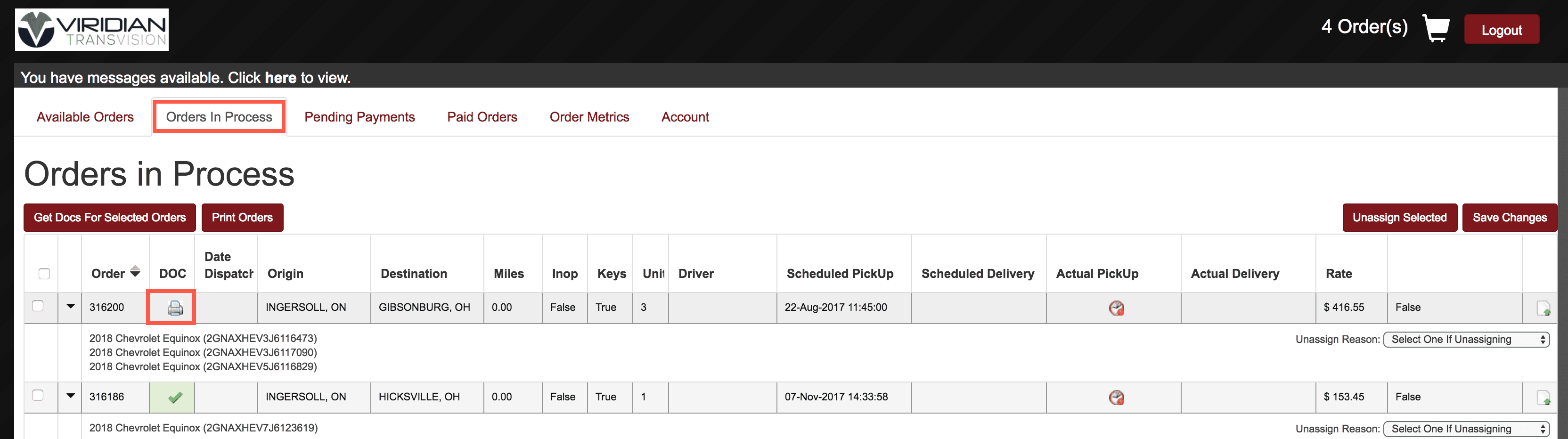
Task: Click the Viridian Transvision logo
Action: click(x=92, y=29)
